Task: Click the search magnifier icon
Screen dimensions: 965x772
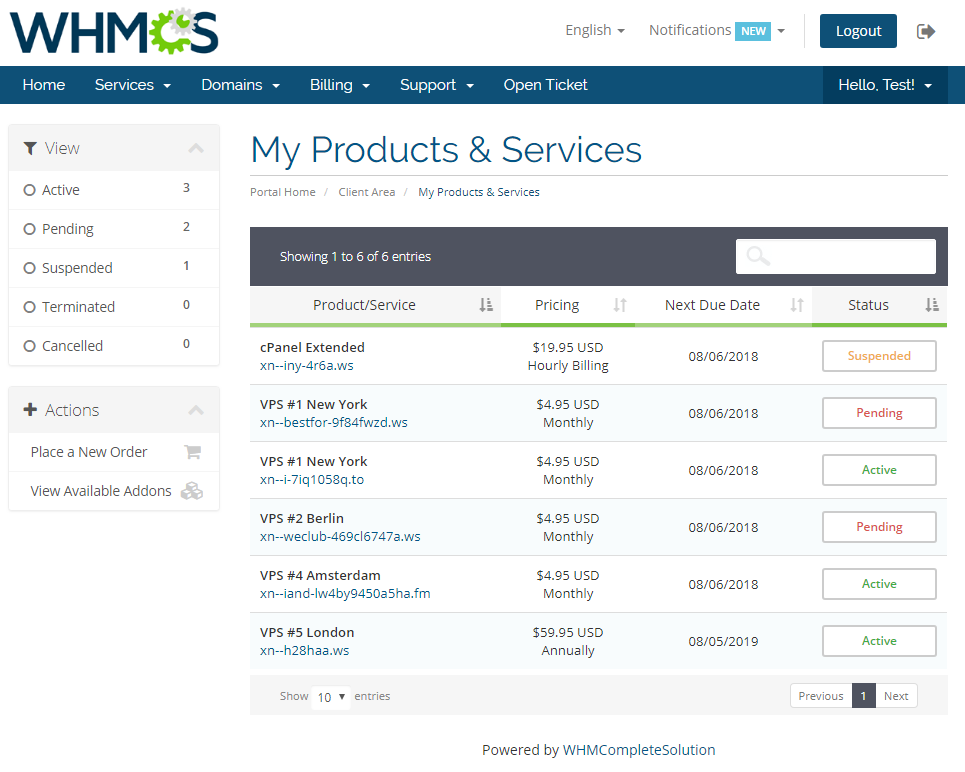Action: click(758, 255)
